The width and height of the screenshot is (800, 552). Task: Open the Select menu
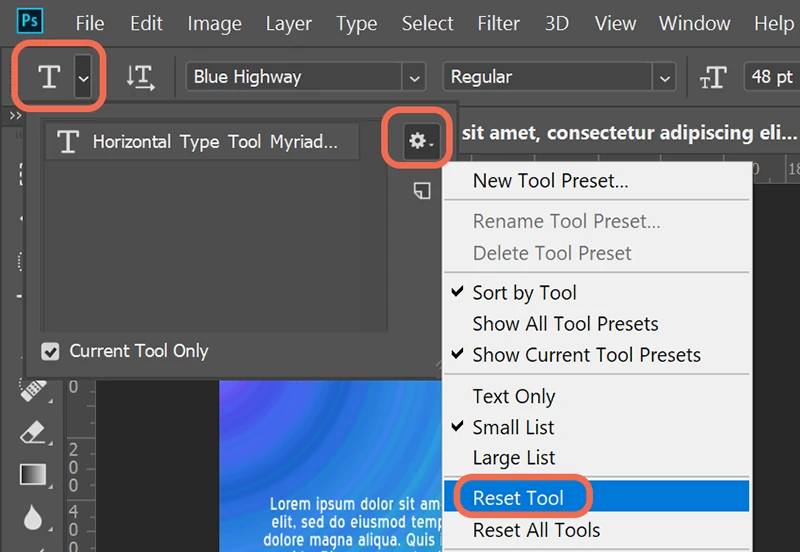(x=428, y=23)
